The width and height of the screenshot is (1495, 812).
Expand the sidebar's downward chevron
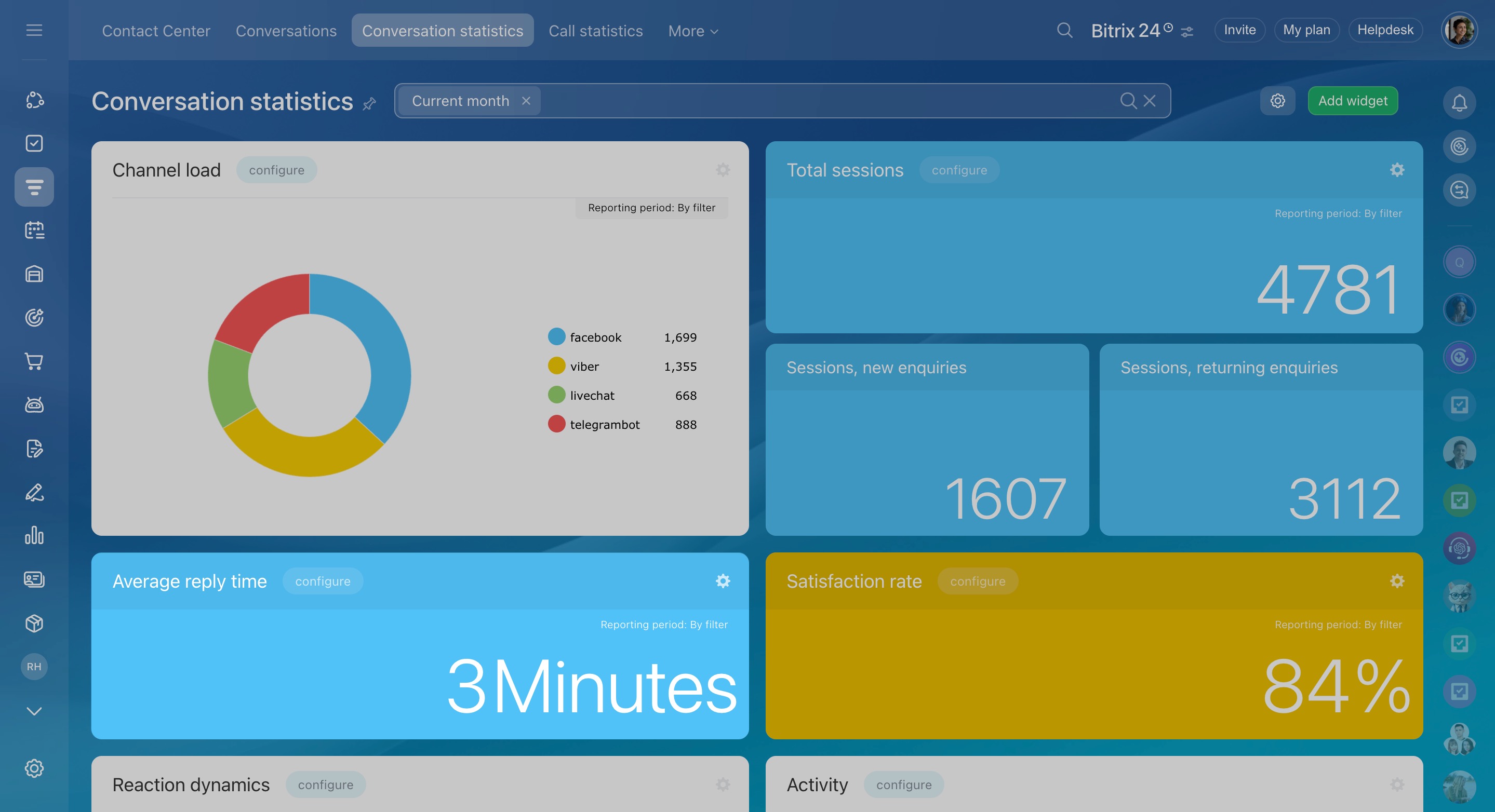(x=34, y=710)
